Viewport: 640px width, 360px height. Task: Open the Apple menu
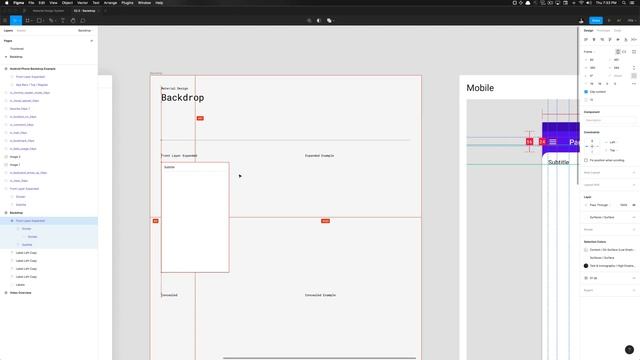7,3
